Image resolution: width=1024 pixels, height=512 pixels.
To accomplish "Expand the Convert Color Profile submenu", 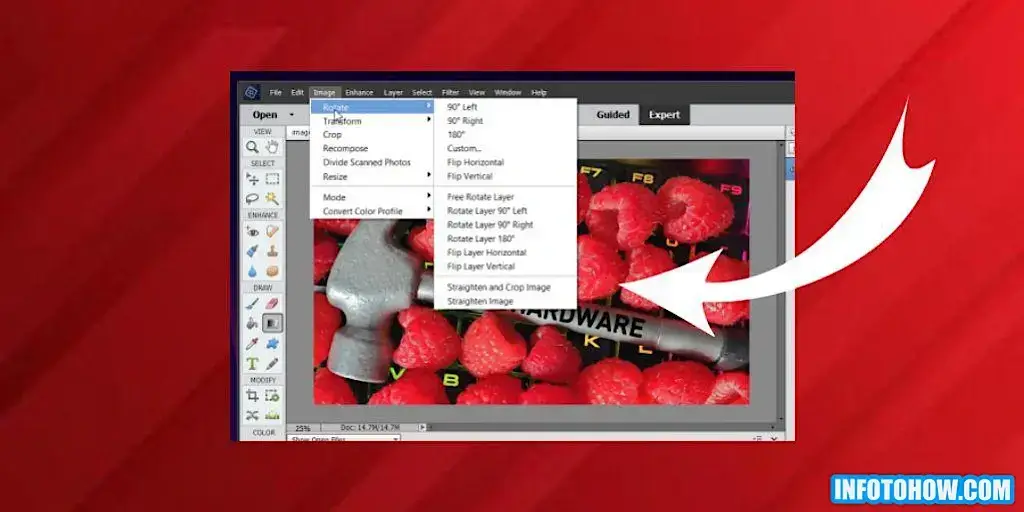I will tap(372, 211).
